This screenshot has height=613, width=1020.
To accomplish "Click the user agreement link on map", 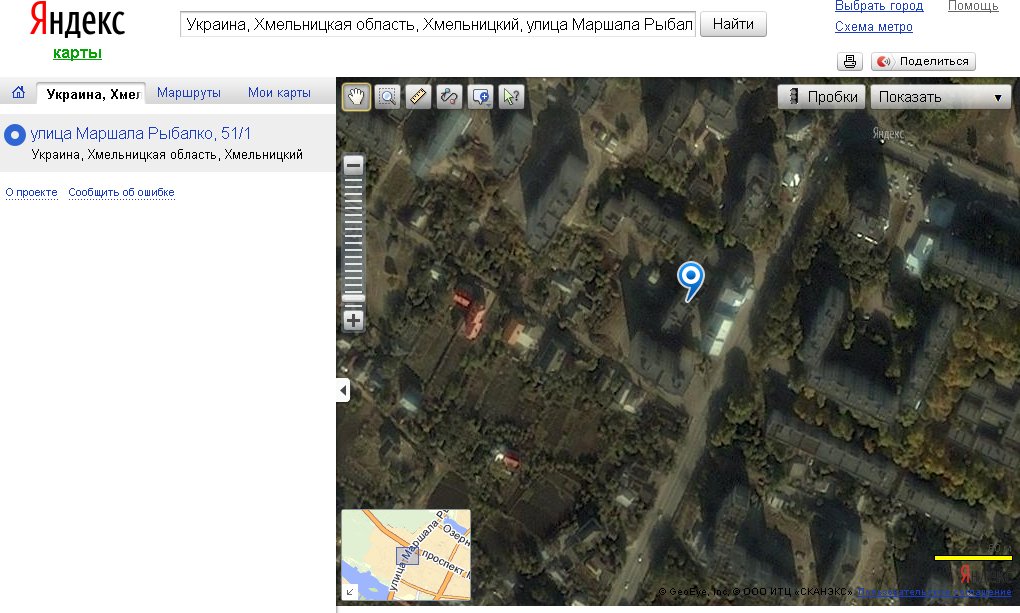I will coord(934,592).
